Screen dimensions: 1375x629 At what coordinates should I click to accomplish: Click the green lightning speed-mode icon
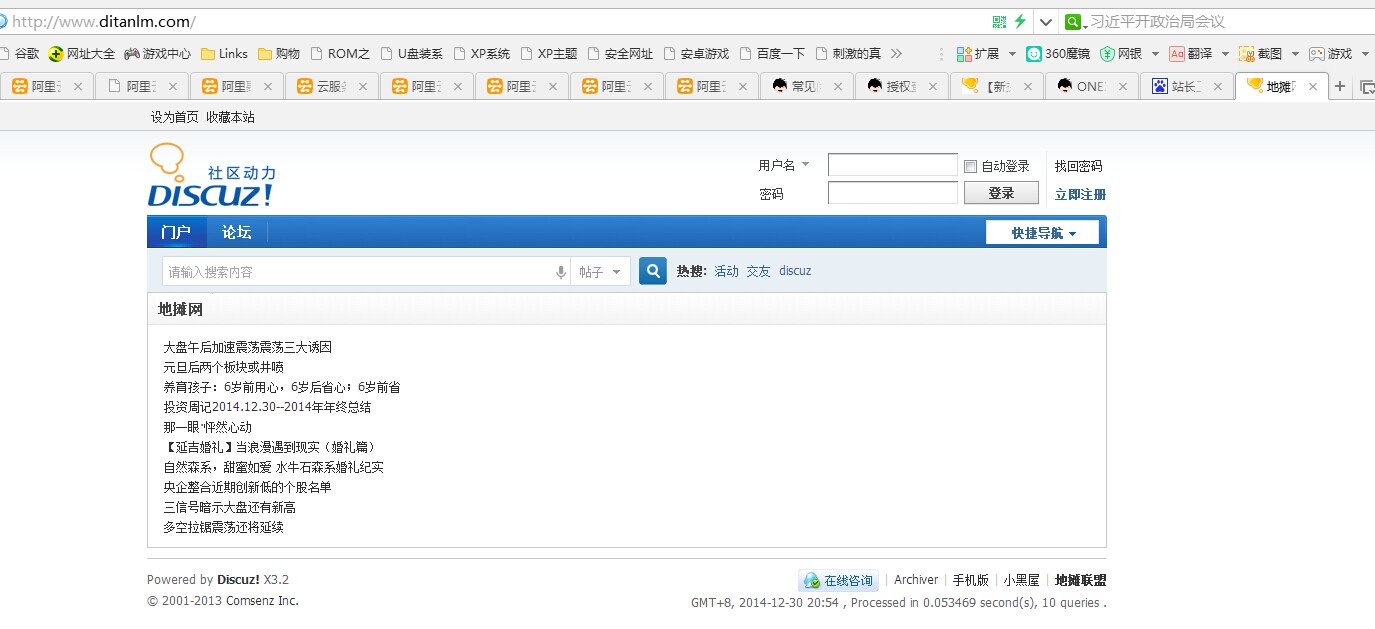coord(1020,21)
